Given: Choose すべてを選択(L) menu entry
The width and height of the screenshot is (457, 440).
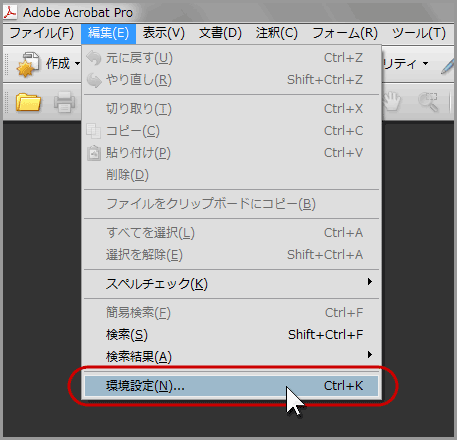Looking at the screenshot, I should 232,233.
